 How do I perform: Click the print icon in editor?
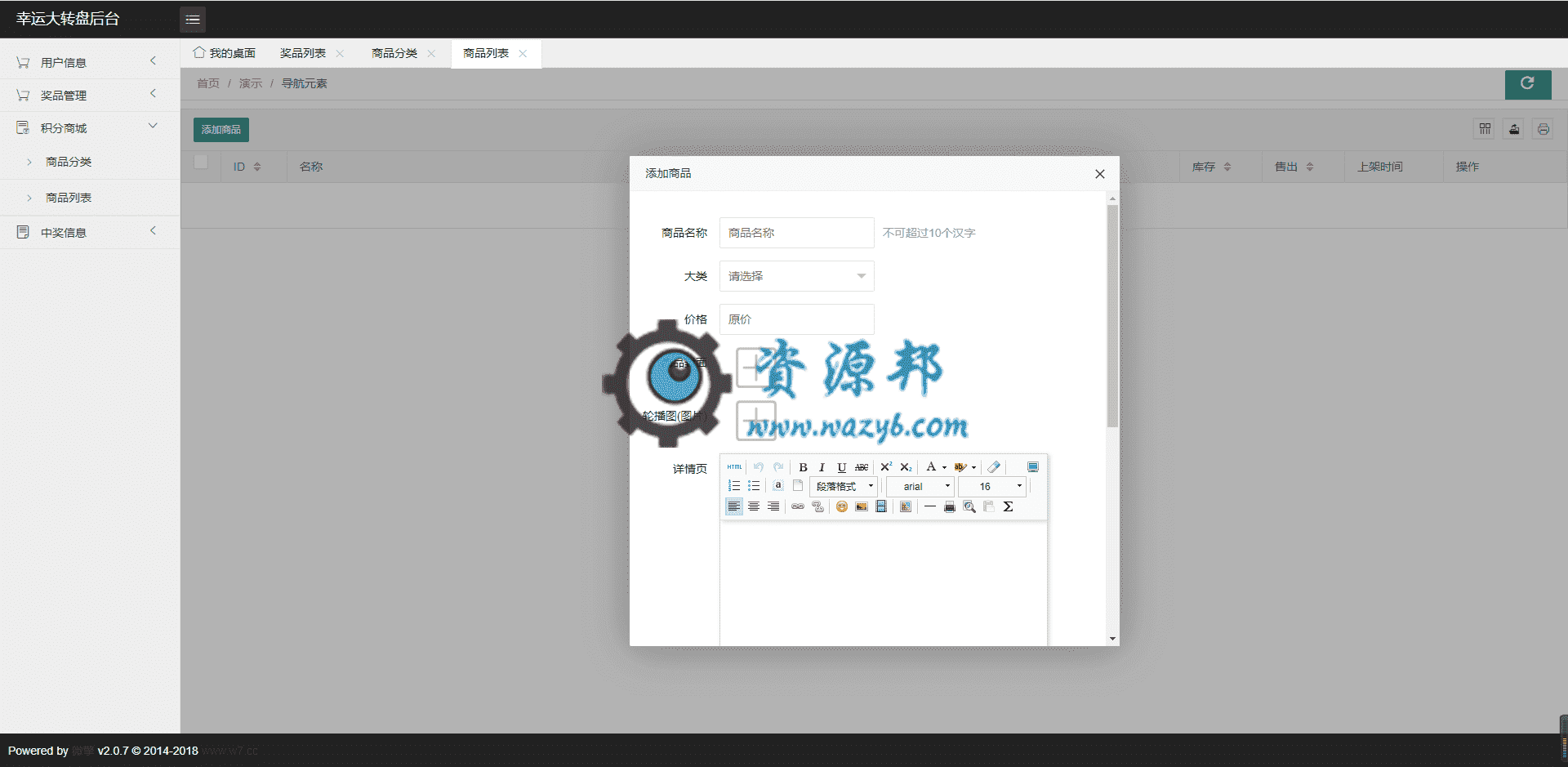(950, 506)
